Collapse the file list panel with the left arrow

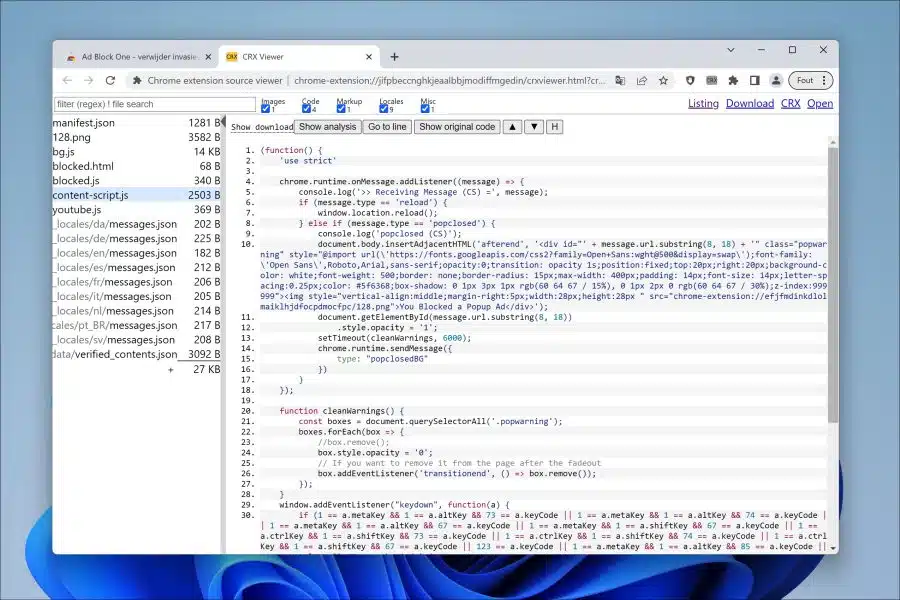223,123
